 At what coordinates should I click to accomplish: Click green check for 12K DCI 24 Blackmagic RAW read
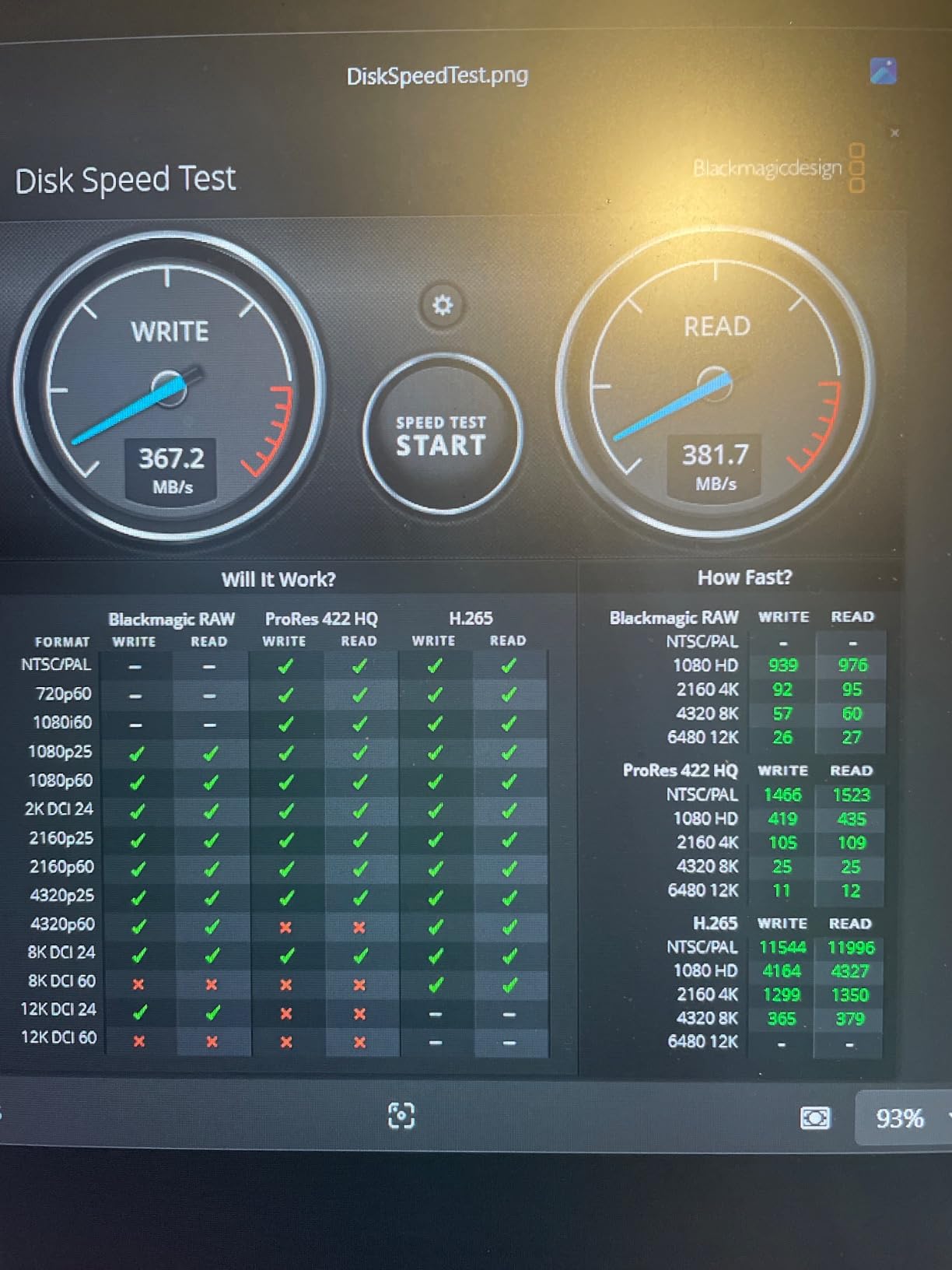click(212, 1012)
